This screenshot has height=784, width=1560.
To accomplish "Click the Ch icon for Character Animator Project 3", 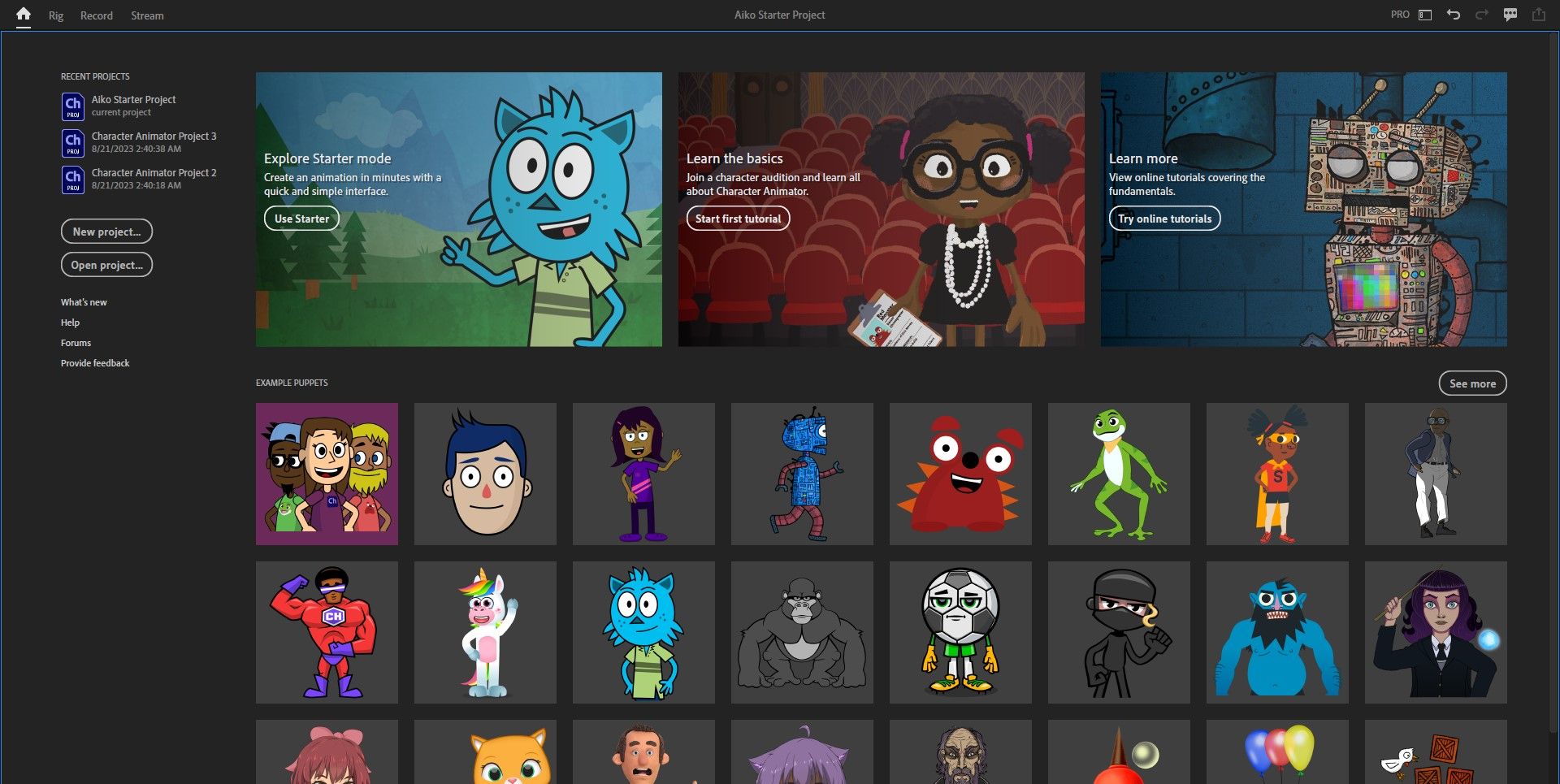I will (71, 141).
